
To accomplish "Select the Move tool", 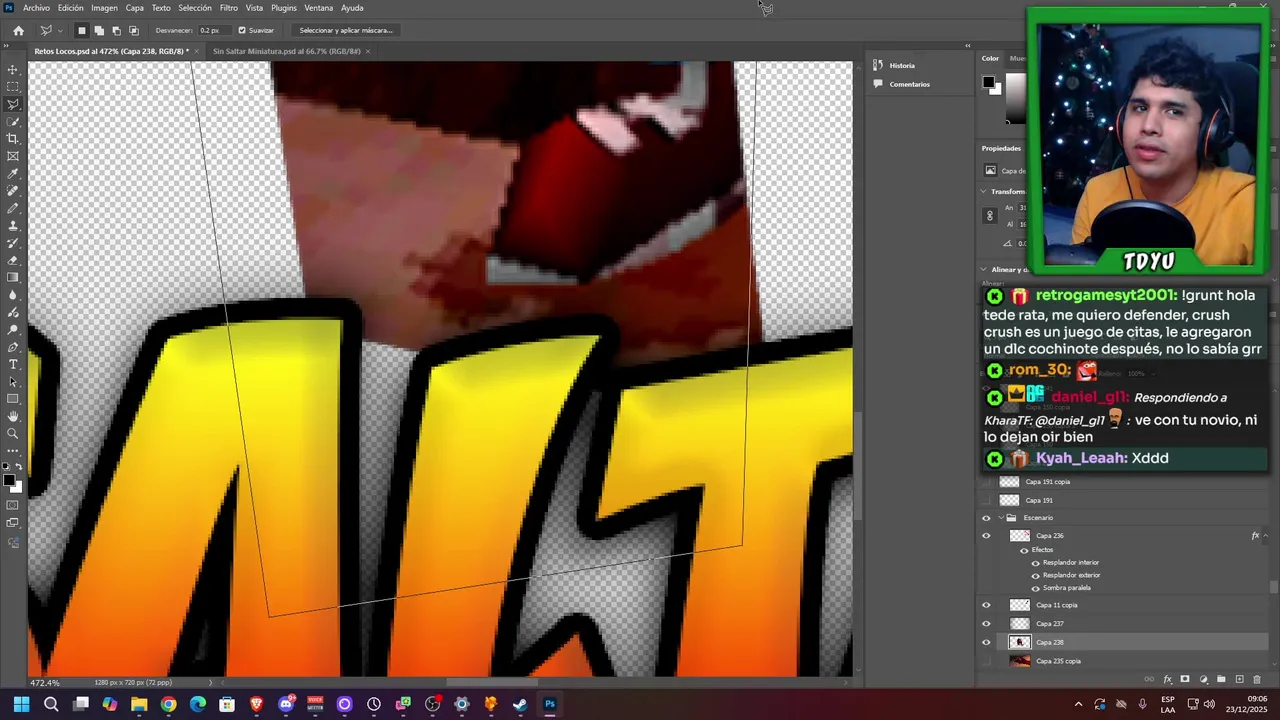I will (x=13, y=69).
